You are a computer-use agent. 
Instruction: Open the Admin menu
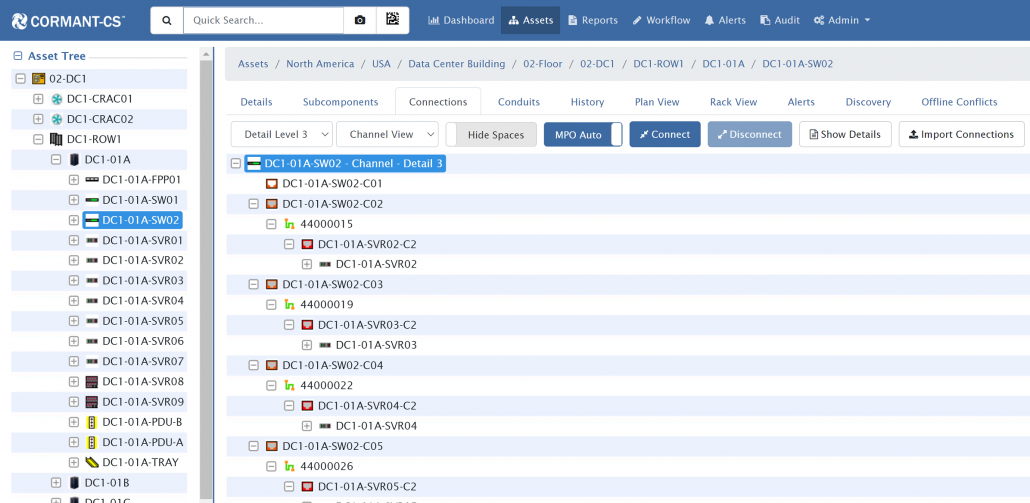point(841,20)
